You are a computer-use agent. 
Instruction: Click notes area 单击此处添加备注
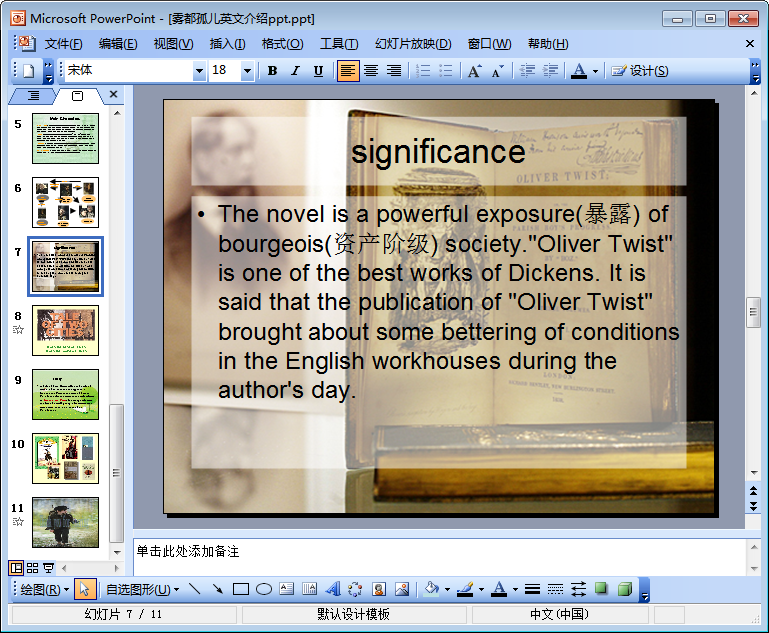tap(439, 557)
